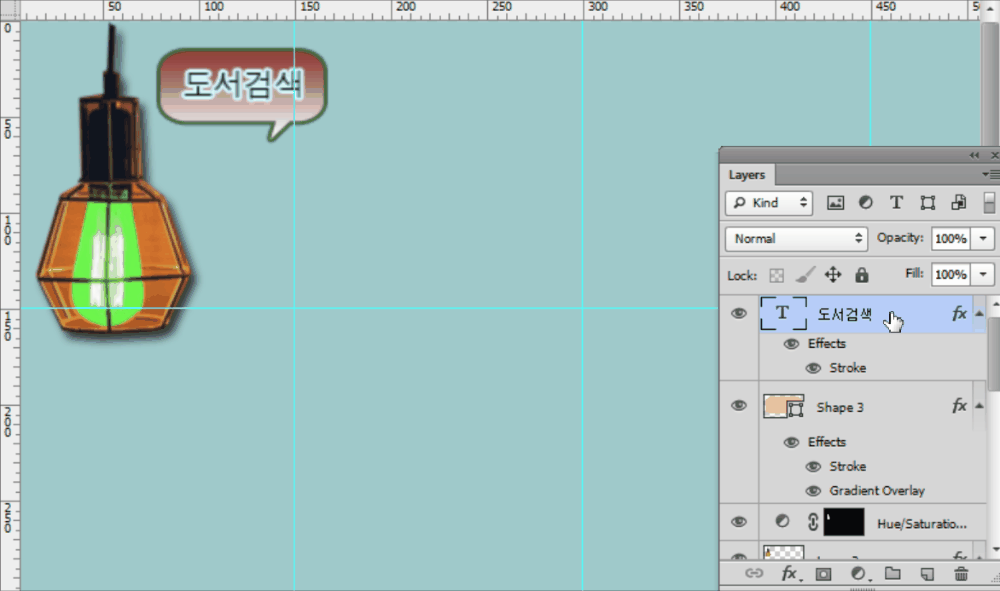Click the Hue/Saturation adjustment icon

(782, 521)
